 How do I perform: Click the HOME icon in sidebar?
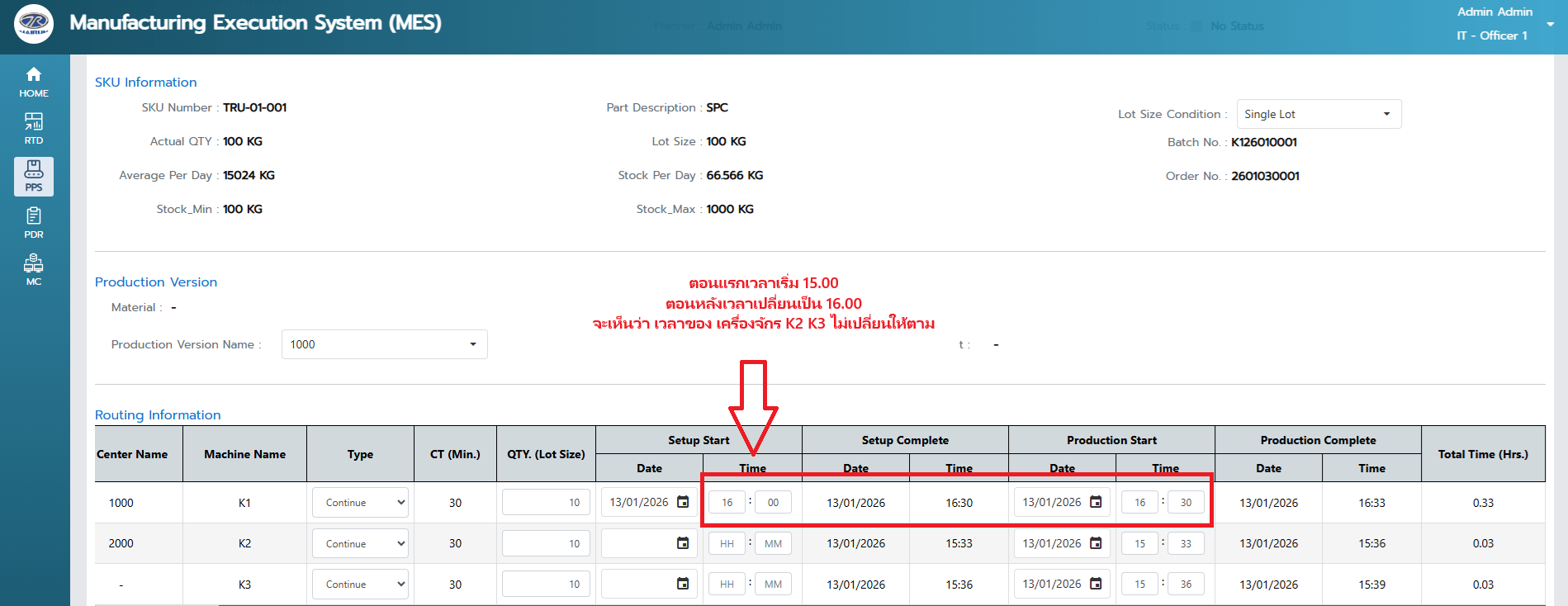pyautogui.click(x=34, y=82)
